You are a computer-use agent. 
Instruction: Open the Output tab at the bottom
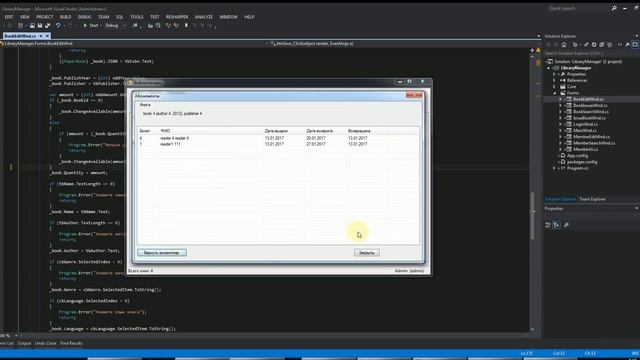point(24,343)
